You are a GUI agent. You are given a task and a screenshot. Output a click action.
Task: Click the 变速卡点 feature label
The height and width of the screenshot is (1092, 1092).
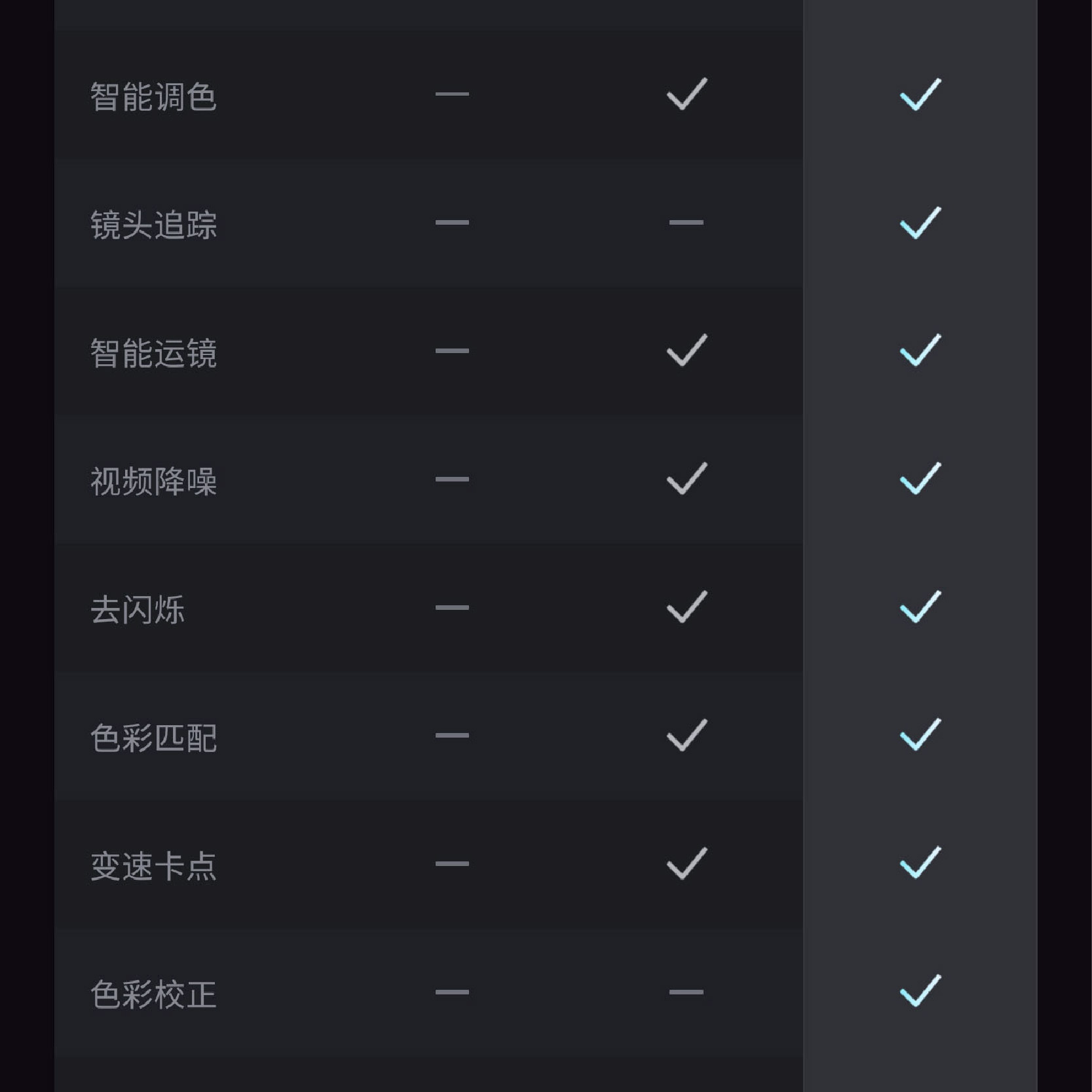pos(153,867)
